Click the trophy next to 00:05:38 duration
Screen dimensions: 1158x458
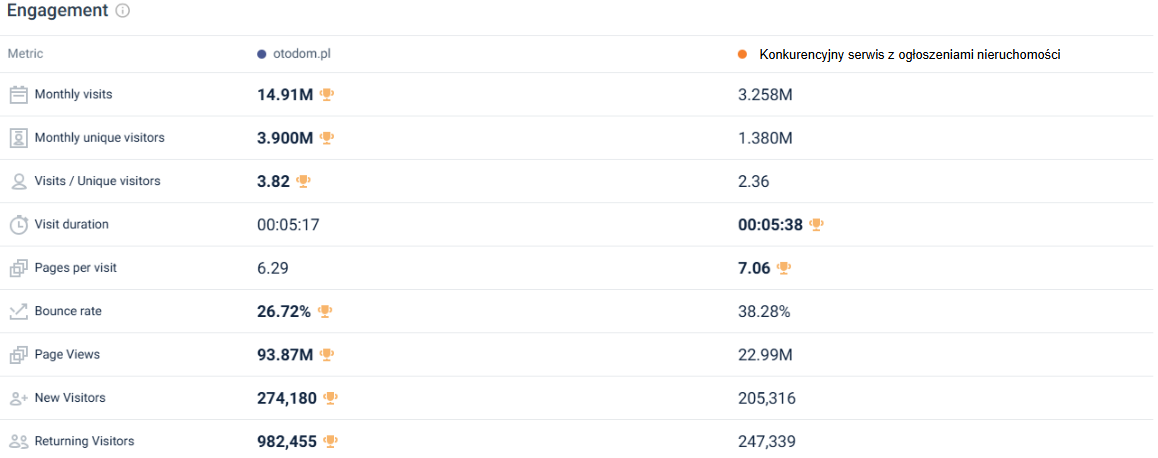point(816,225)
